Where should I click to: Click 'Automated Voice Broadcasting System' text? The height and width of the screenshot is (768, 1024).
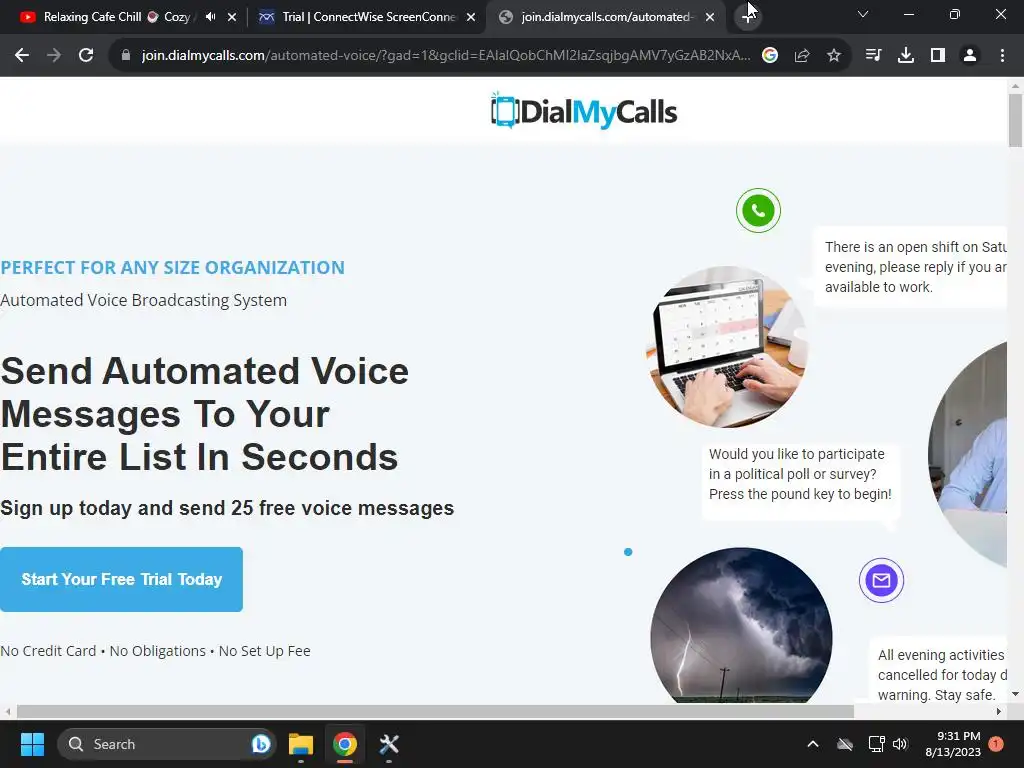[x=144, y=300]
